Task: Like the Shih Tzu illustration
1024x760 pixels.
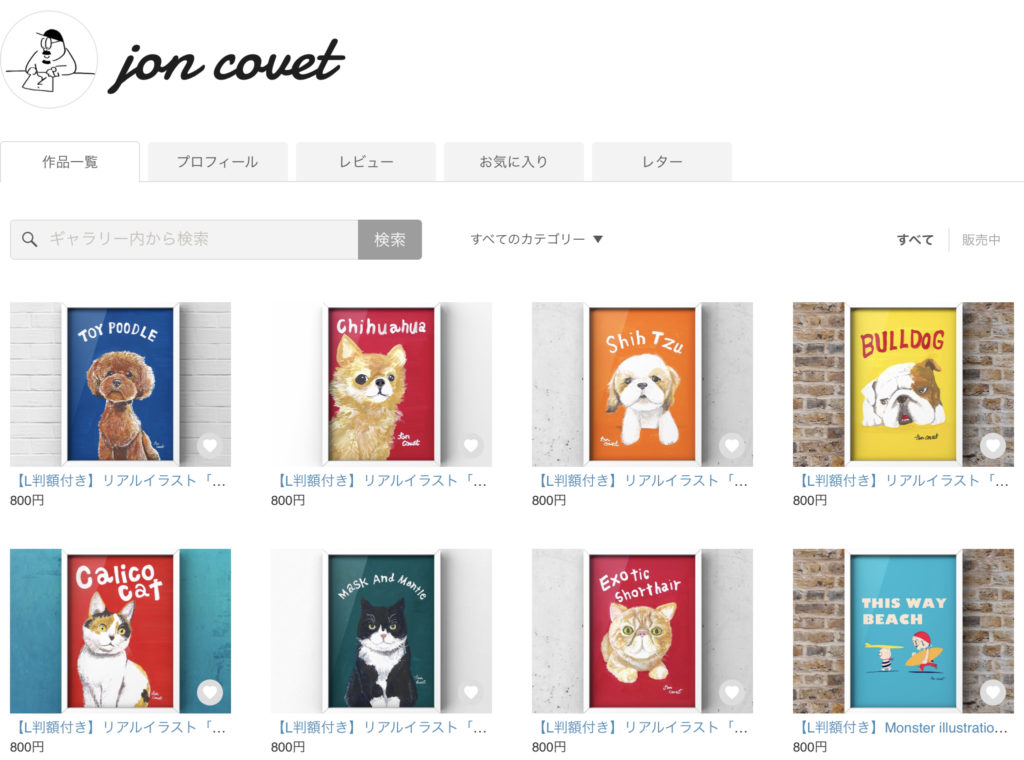Action: pos(731,446)
